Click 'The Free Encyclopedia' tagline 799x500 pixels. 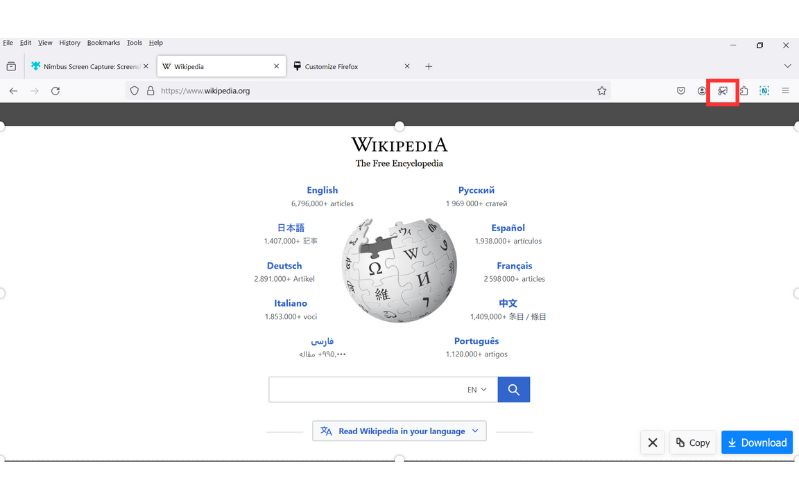399,164
